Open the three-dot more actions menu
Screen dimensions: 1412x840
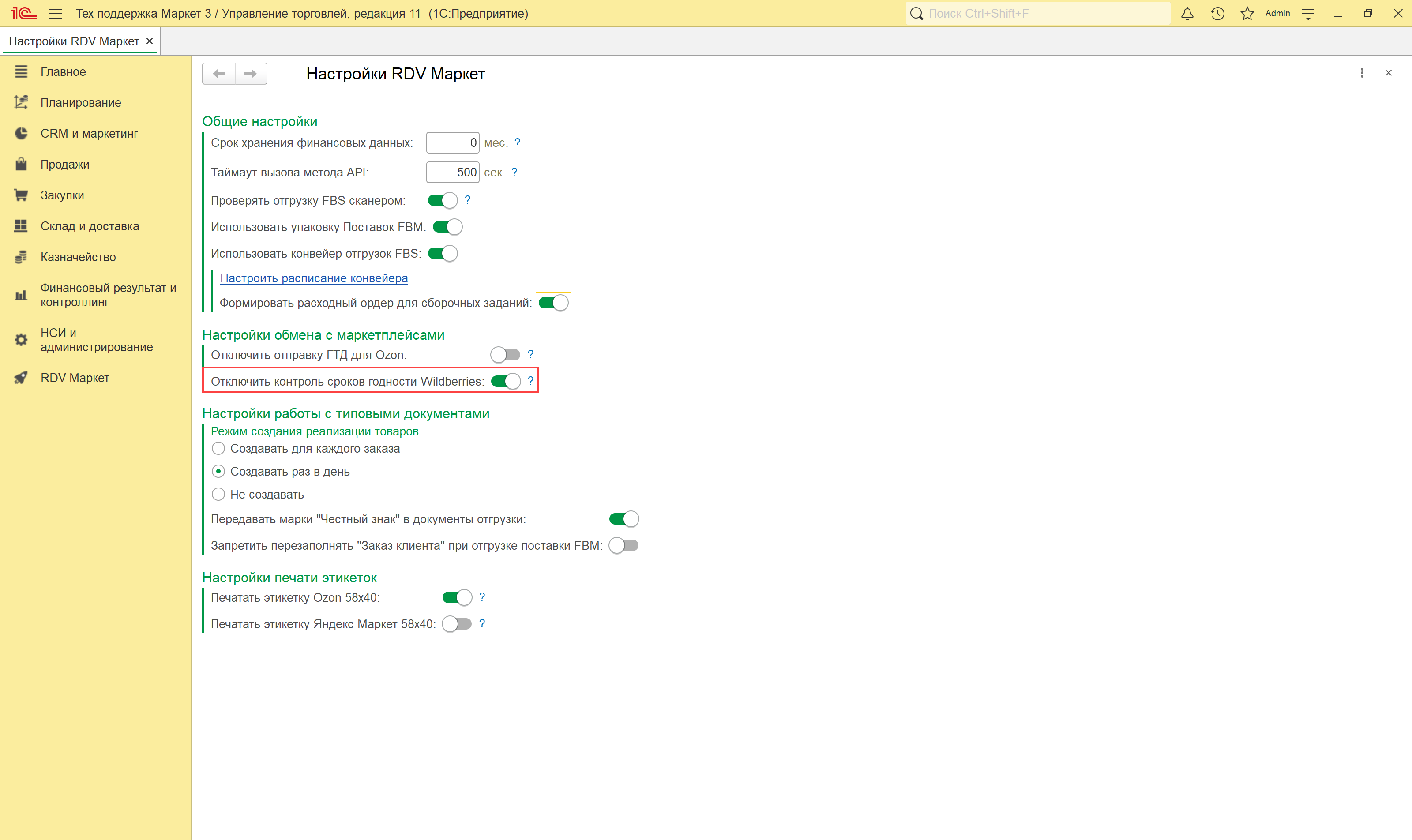(1362, 73)
